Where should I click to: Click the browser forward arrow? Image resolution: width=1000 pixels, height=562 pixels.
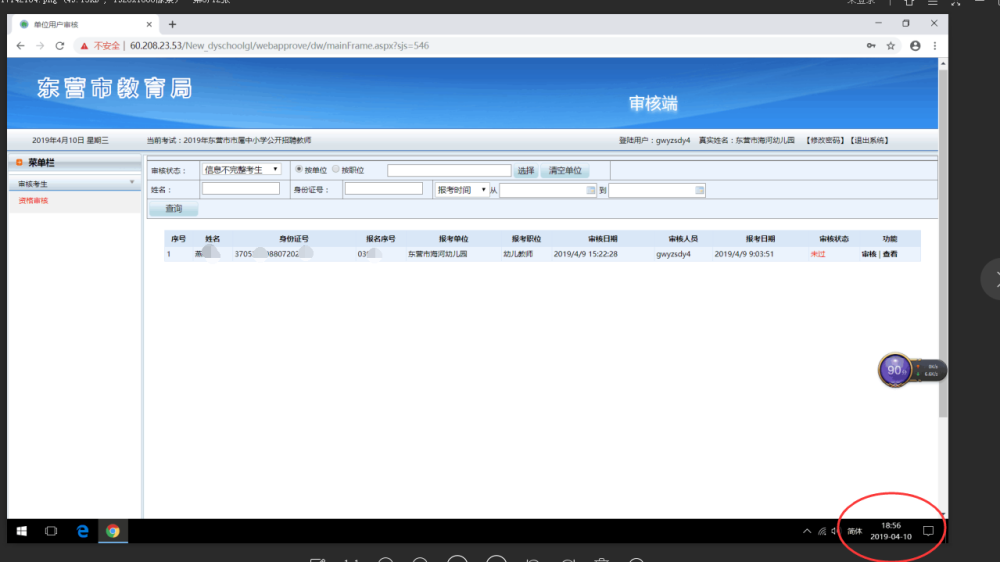pos(40,46)
